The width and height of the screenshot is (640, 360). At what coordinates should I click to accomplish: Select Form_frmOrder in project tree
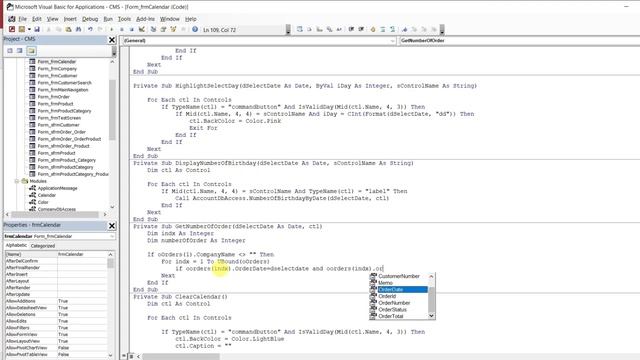[53, 97]
